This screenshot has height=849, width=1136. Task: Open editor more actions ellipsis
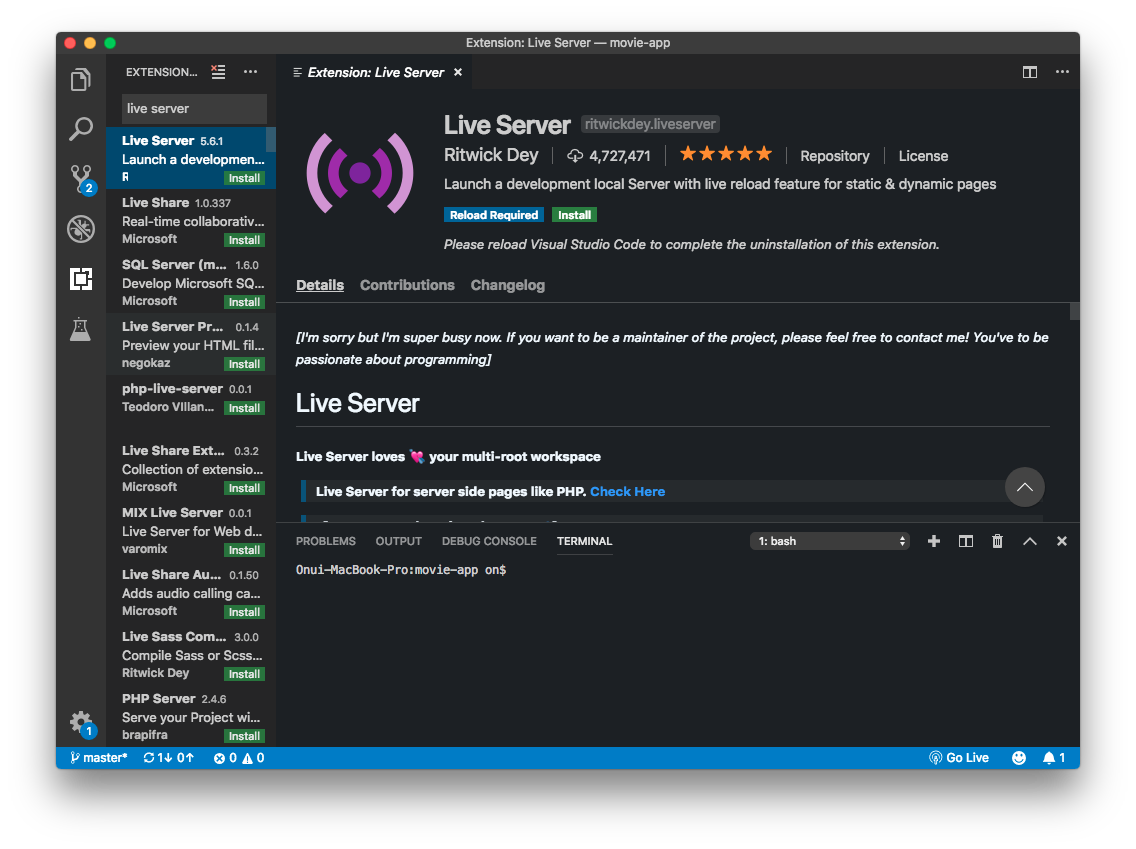point(1062,72)
